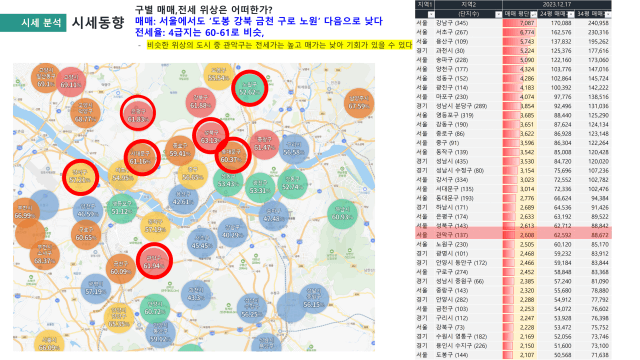Click the 성북구 63.13% map bubble
Screen dimensions: 640x360
tap(210, 136)
